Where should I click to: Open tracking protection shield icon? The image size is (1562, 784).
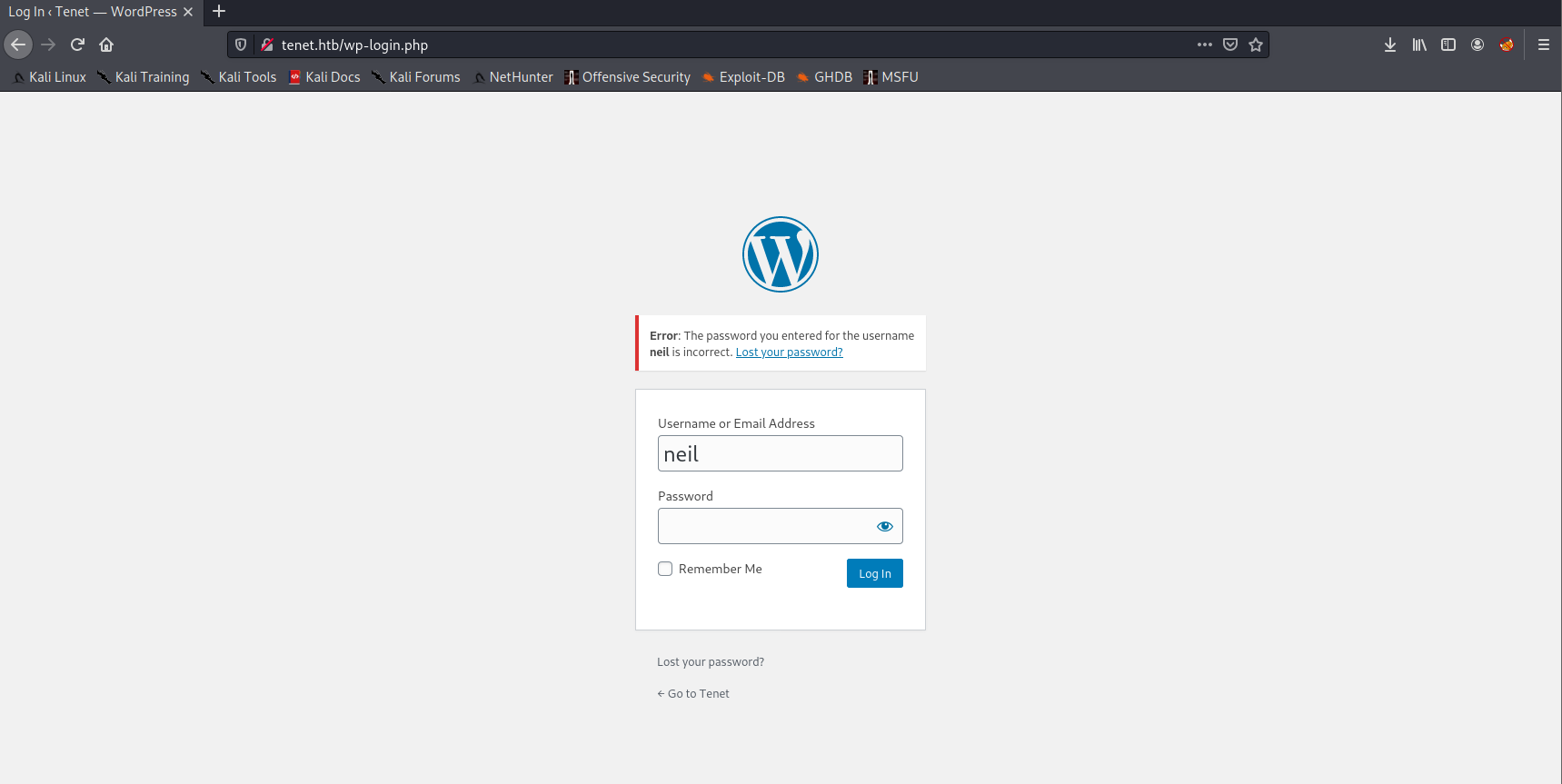click(x=241, y=45)
